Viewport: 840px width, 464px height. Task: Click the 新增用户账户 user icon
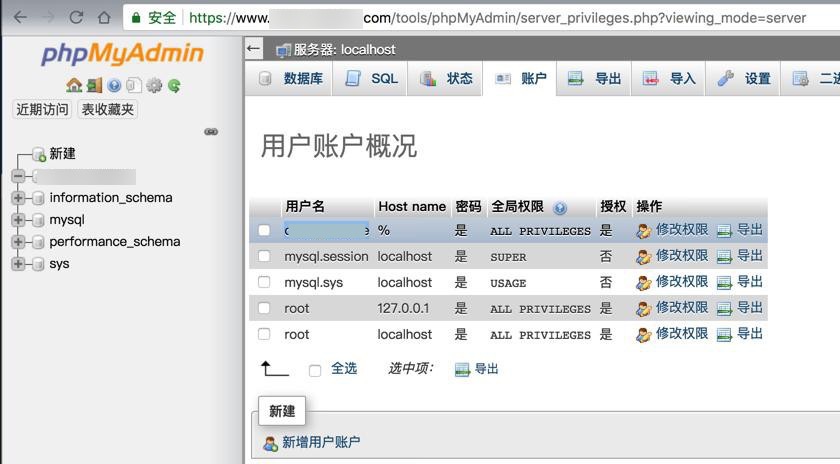pyautogui.click(x=271, y=443)
